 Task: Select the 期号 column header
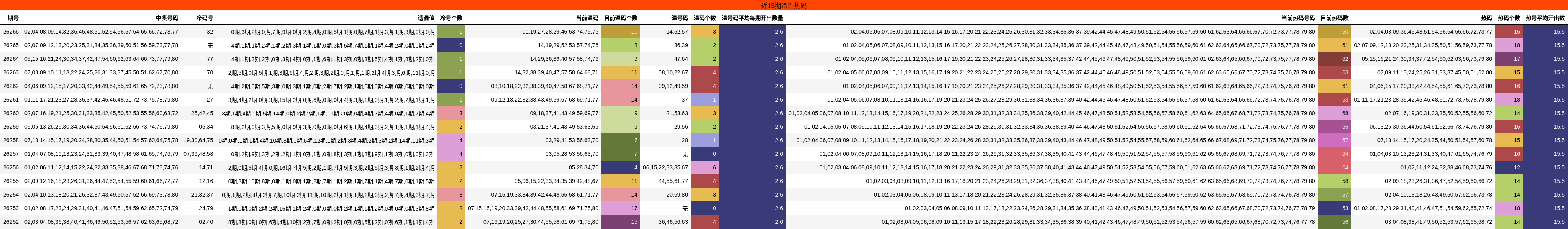coord(13,18)
